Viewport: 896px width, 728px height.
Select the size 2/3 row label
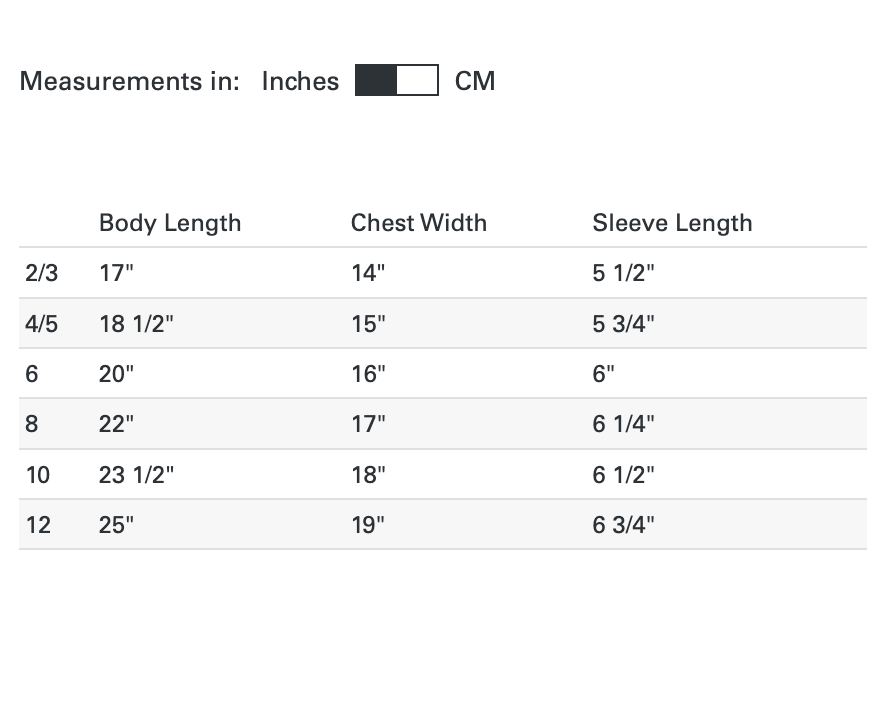(42, 273)
